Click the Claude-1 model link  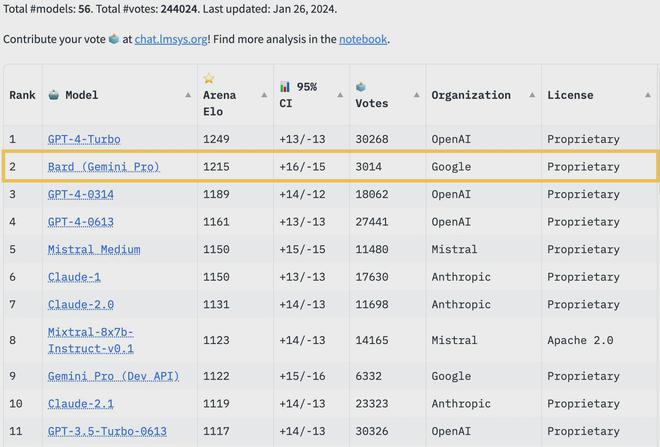[x=74, y=277]
